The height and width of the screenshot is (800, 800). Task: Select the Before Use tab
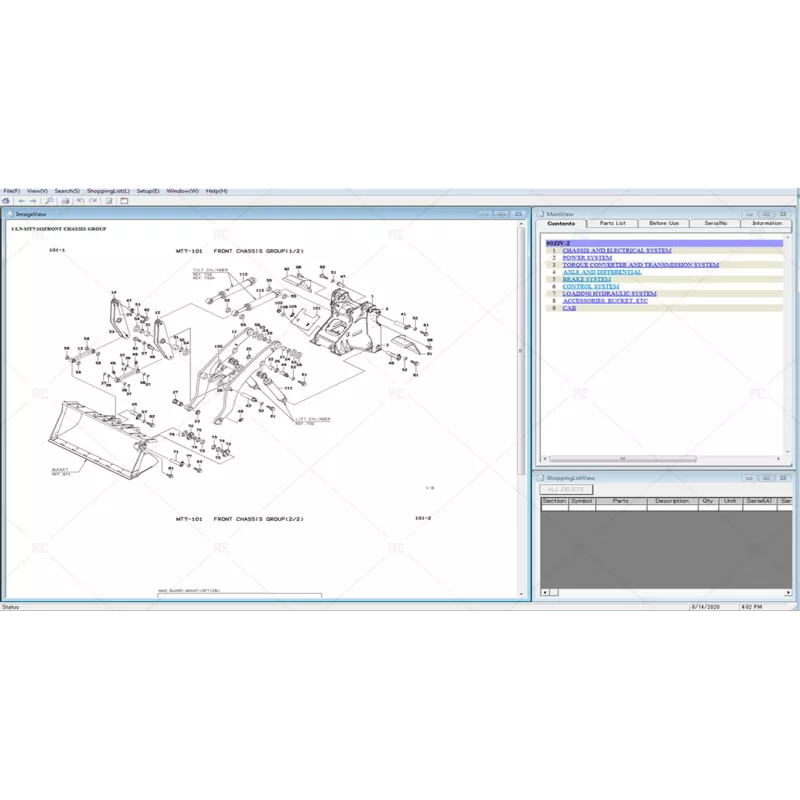(664, 223)
